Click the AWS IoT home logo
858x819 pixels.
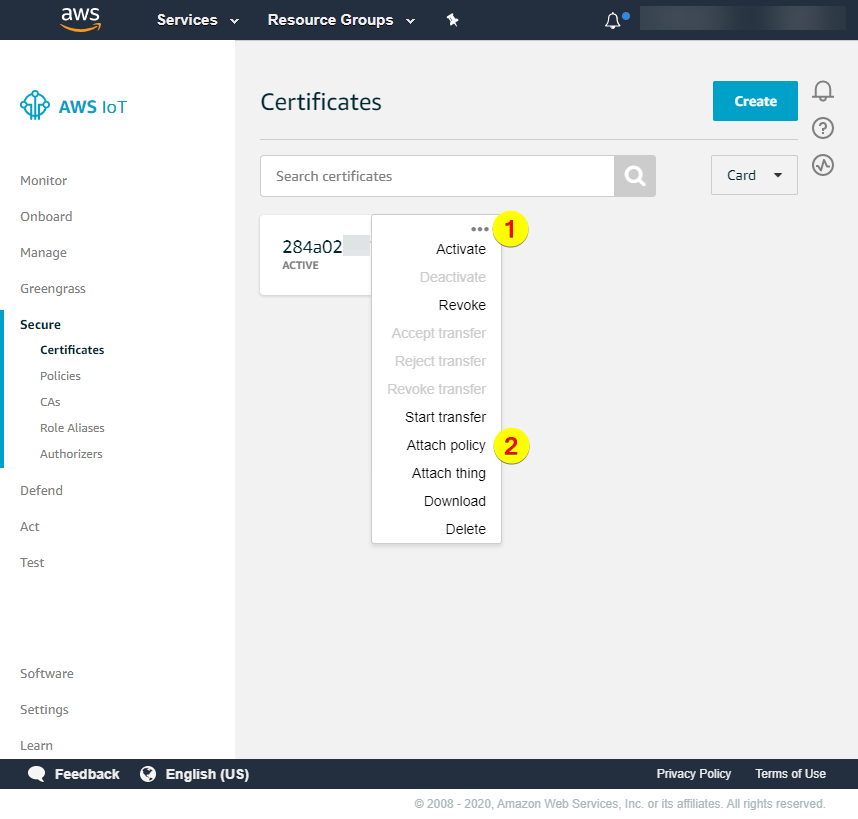[x=74, y=106]
